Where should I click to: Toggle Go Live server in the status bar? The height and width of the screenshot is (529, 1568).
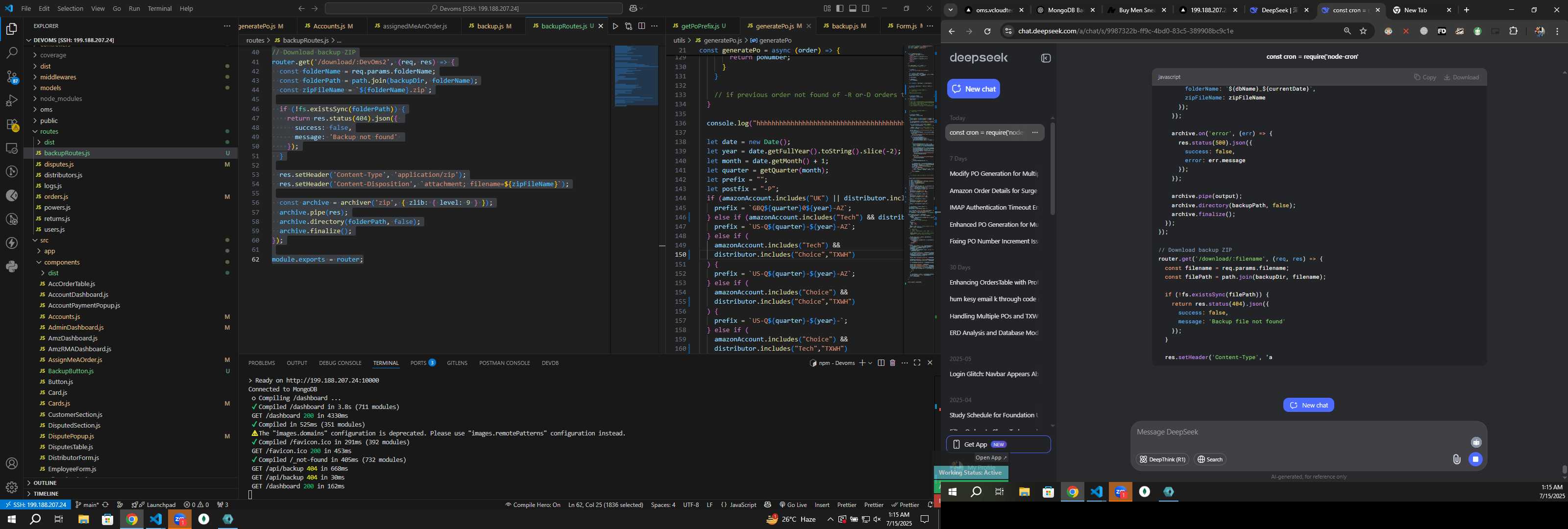792,505
